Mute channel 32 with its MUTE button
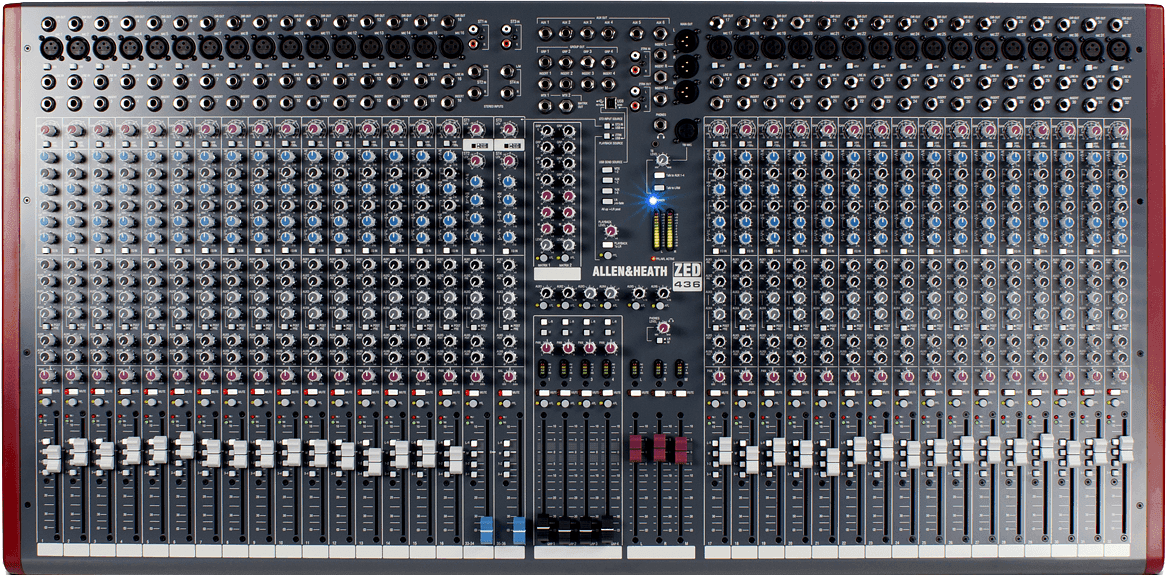The height and width of the screenshot is (575, 1166). (1117, 392)
